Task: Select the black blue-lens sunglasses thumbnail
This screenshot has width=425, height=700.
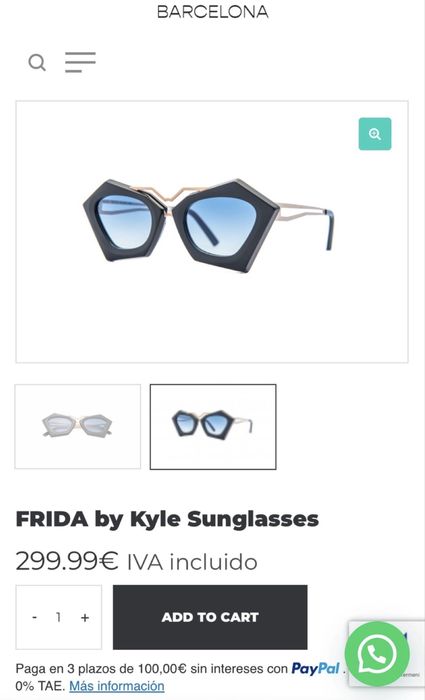Action: click(x=213, y=427)
